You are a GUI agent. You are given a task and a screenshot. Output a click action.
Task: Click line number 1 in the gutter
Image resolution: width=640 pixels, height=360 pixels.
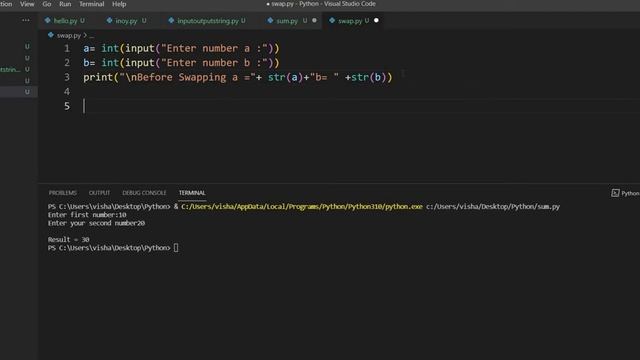[67, 49]
